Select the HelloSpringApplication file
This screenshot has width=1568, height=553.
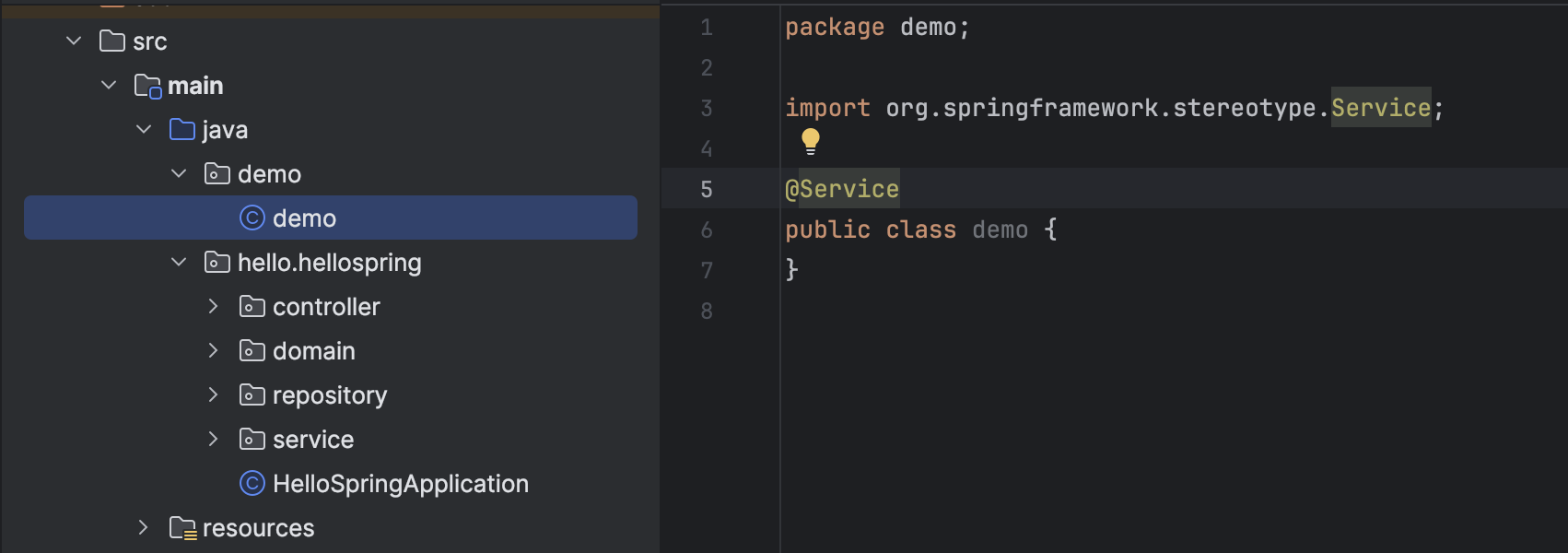pyautogui.click(x=400, y=484)
